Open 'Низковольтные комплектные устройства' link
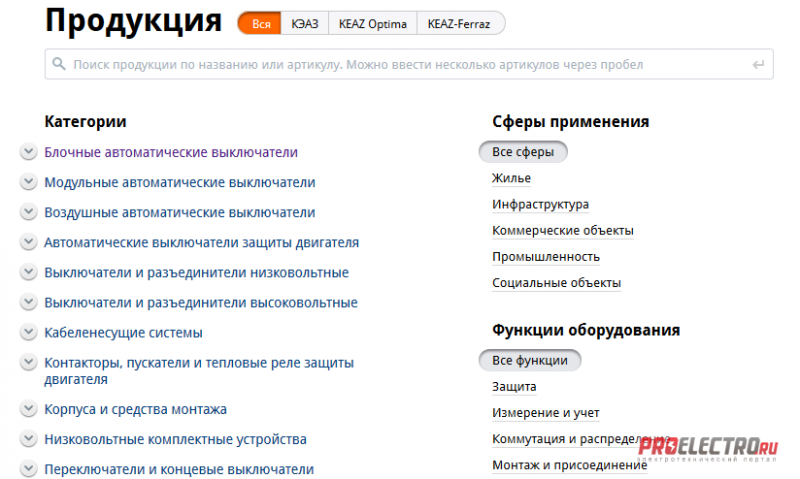The width and height of the screenshot is (800, 479). (x=176, y=439)
